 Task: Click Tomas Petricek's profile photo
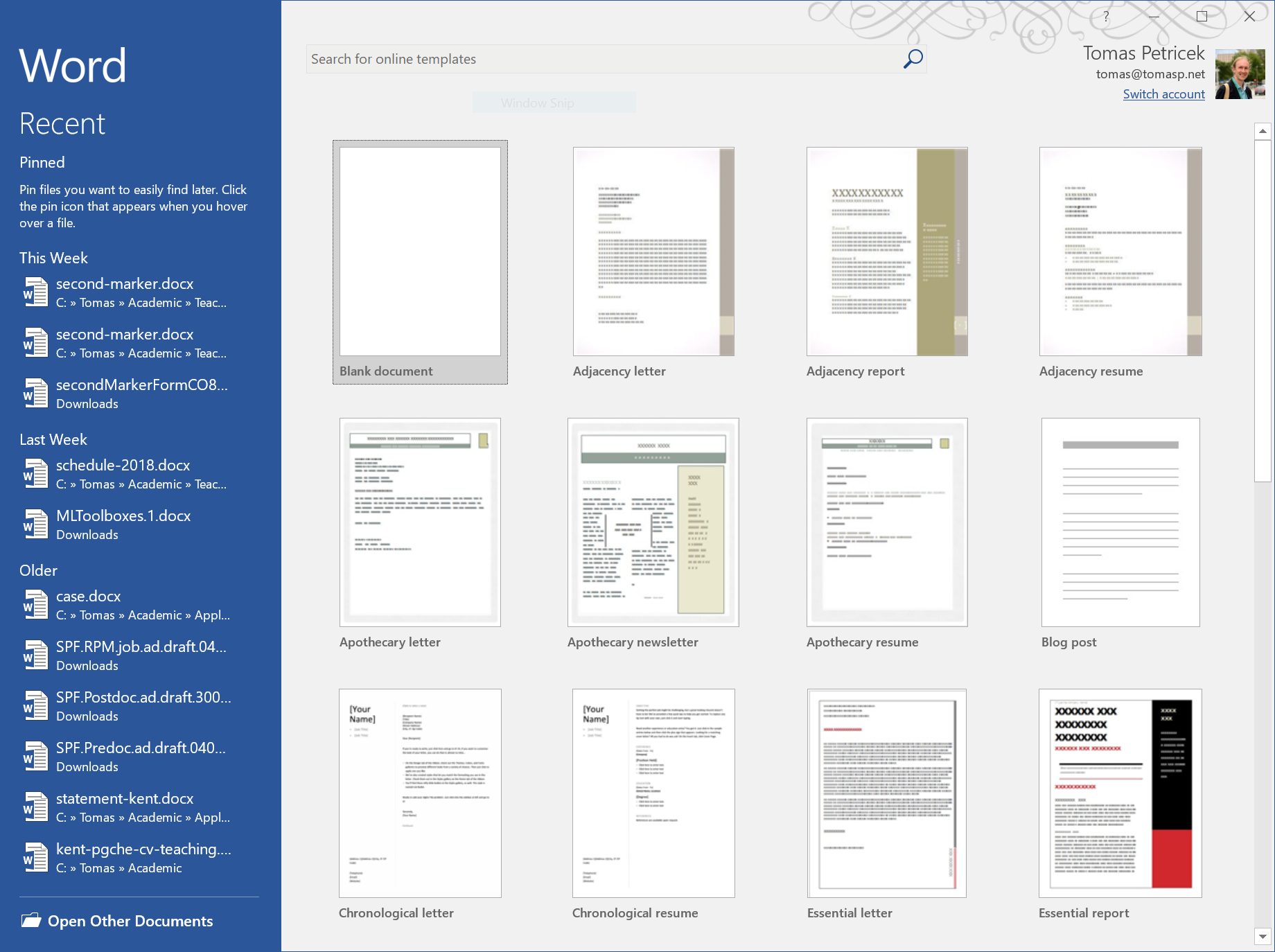pos(1240,74)
